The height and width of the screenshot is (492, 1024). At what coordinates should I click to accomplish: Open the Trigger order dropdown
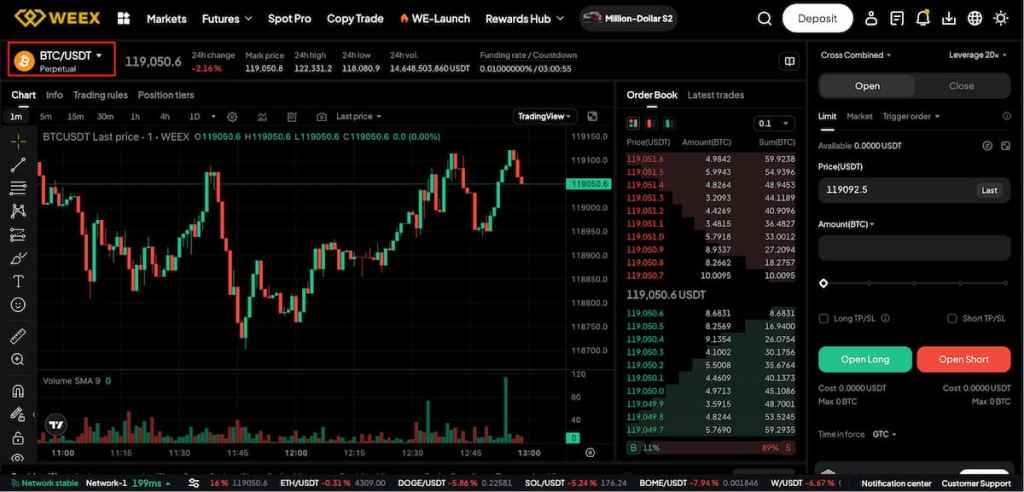click(911, 116)
